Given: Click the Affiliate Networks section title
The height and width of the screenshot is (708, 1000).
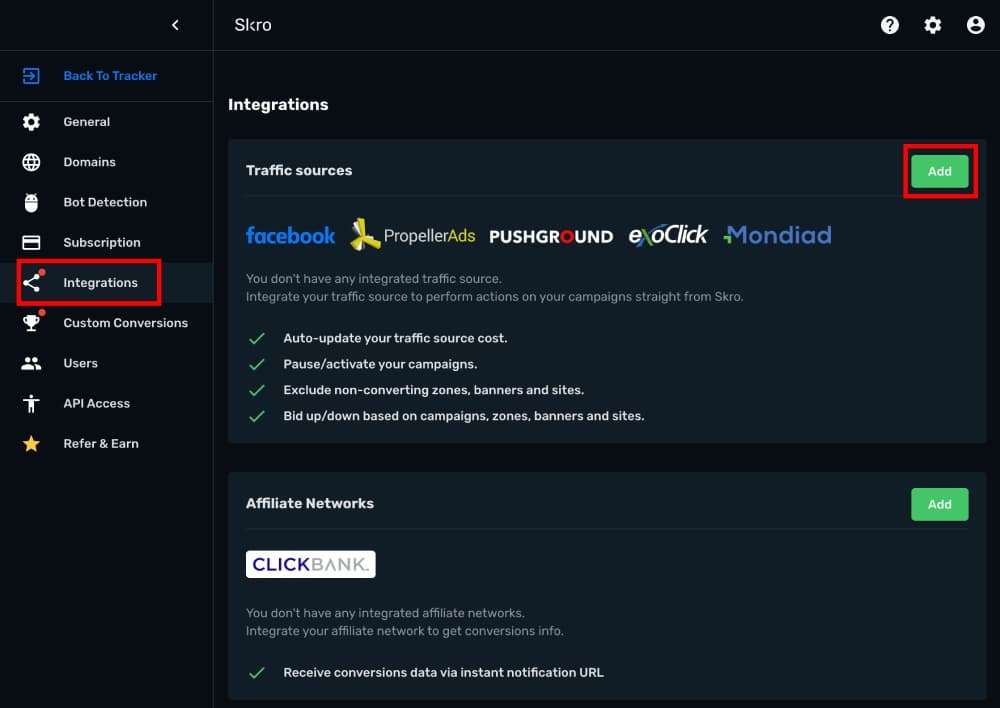Looking at the screenshot, I should coord(310,503).
